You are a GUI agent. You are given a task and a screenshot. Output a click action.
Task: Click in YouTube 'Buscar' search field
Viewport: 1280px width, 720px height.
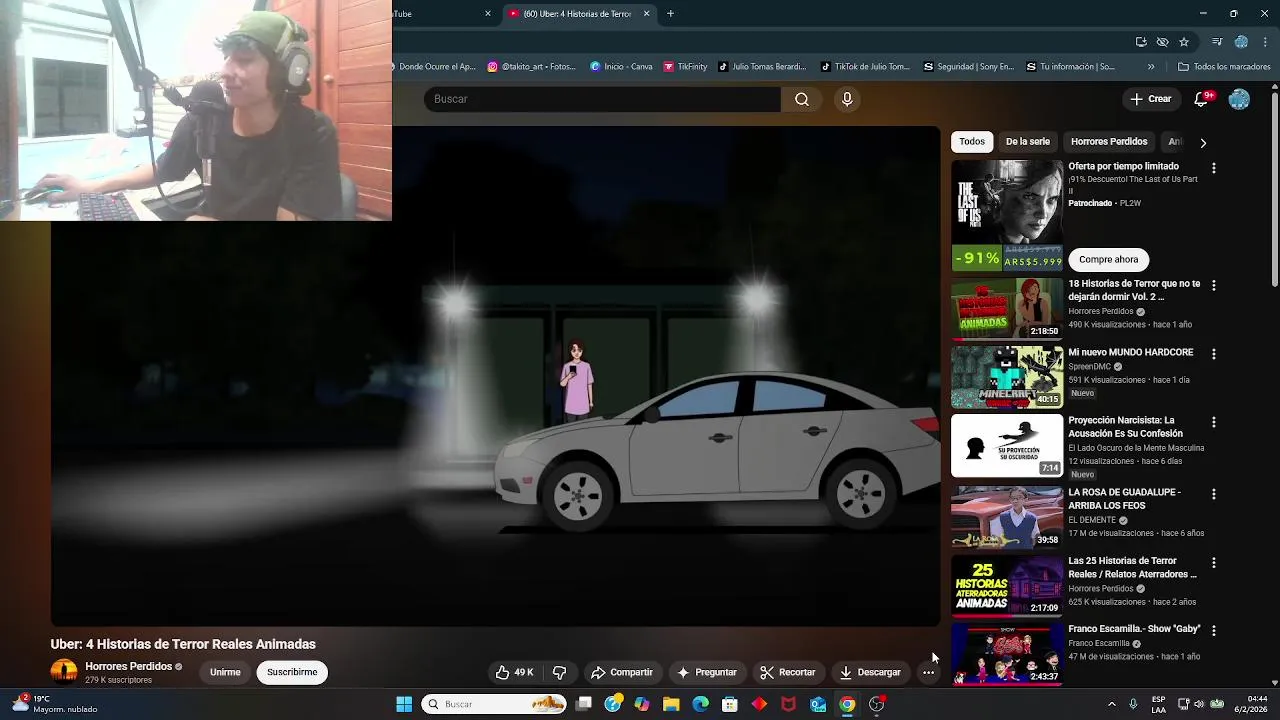[602, 99]
